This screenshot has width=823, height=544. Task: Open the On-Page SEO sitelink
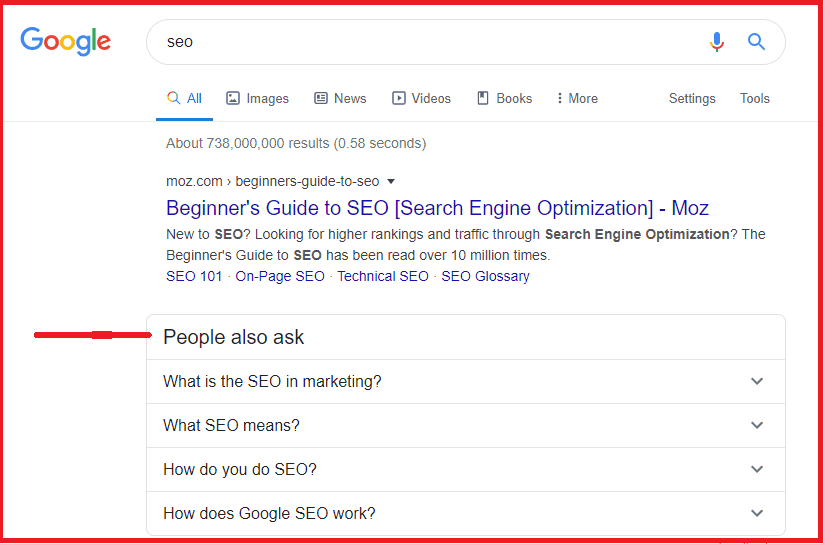(x=280, y=276)
